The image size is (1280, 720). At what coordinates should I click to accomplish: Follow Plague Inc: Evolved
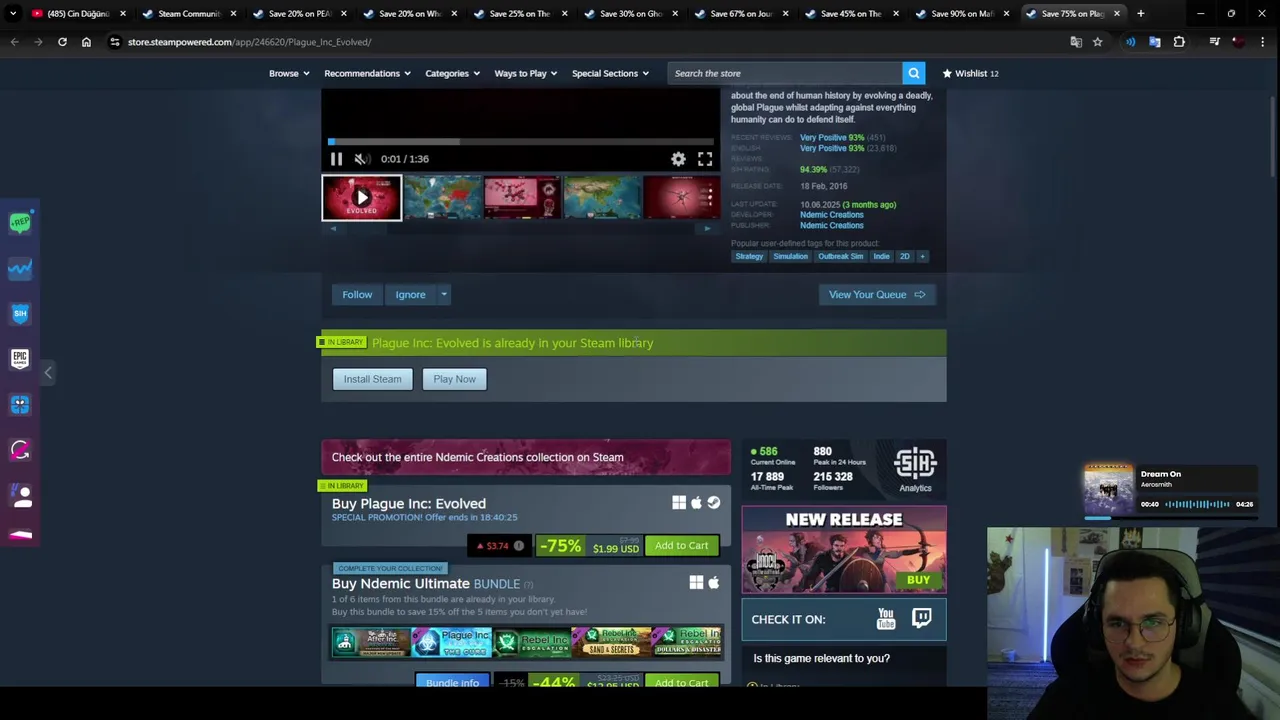(x=357, y=294)
